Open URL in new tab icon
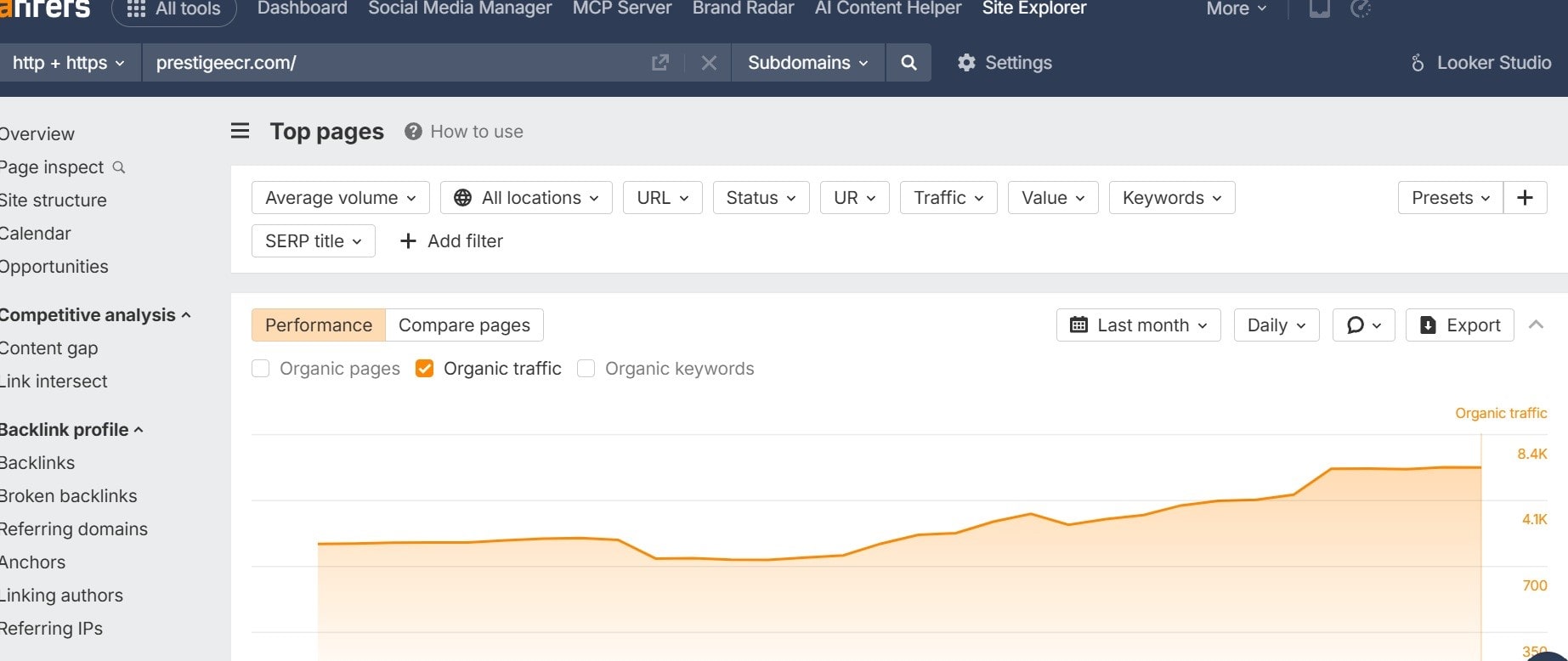The width and height of the screenshot is (1568, 661). pos(659,63)
